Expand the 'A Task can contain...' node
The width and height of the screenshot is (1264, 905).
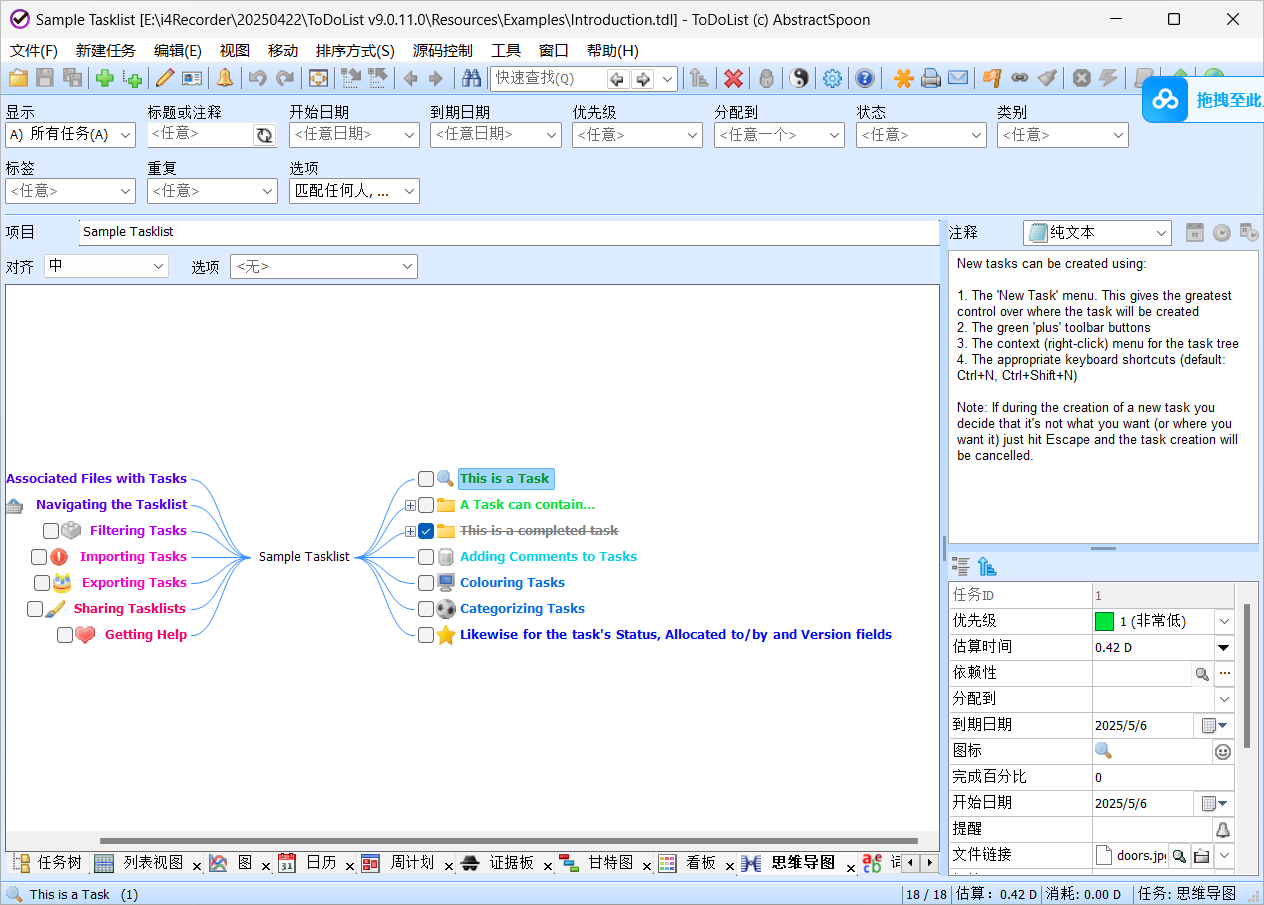coord(410,505)
